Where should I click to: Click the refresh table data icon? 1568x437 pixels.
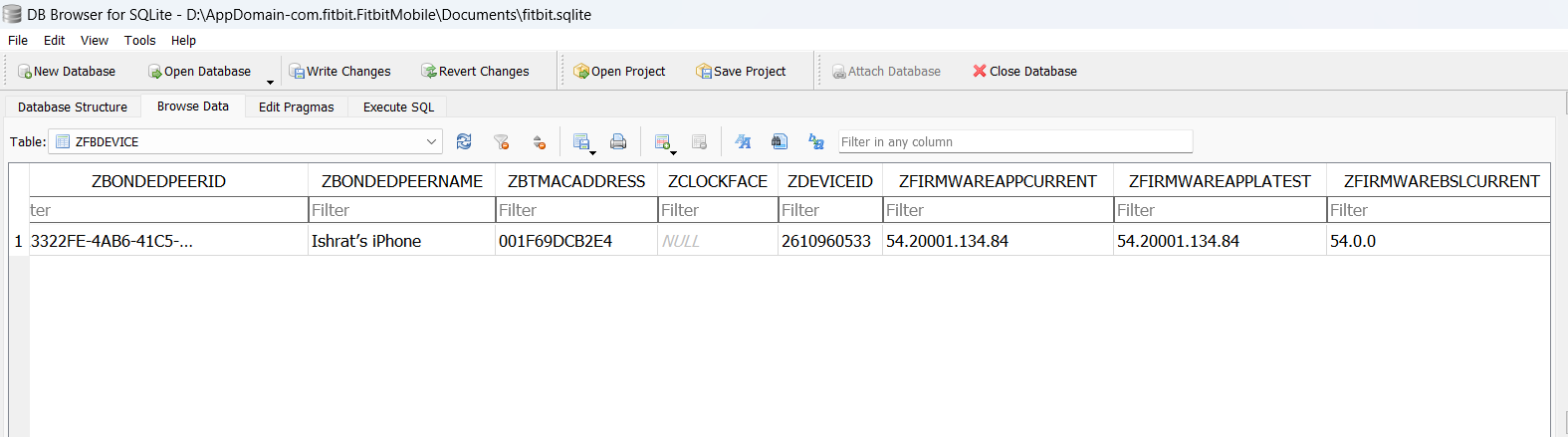464,141
